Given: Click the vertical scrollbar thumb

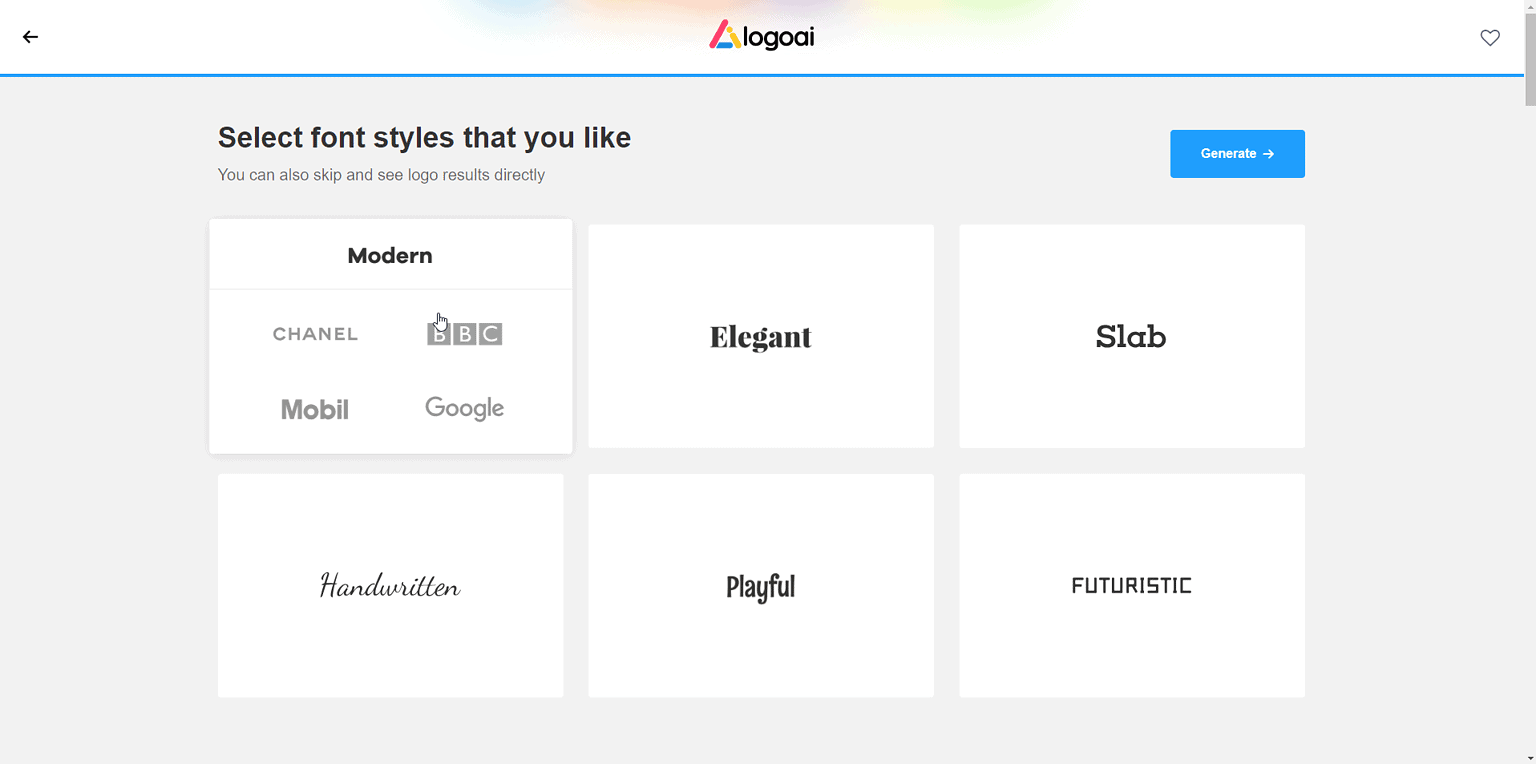Looking at the screenshot, I should (x=1529, y=60).
